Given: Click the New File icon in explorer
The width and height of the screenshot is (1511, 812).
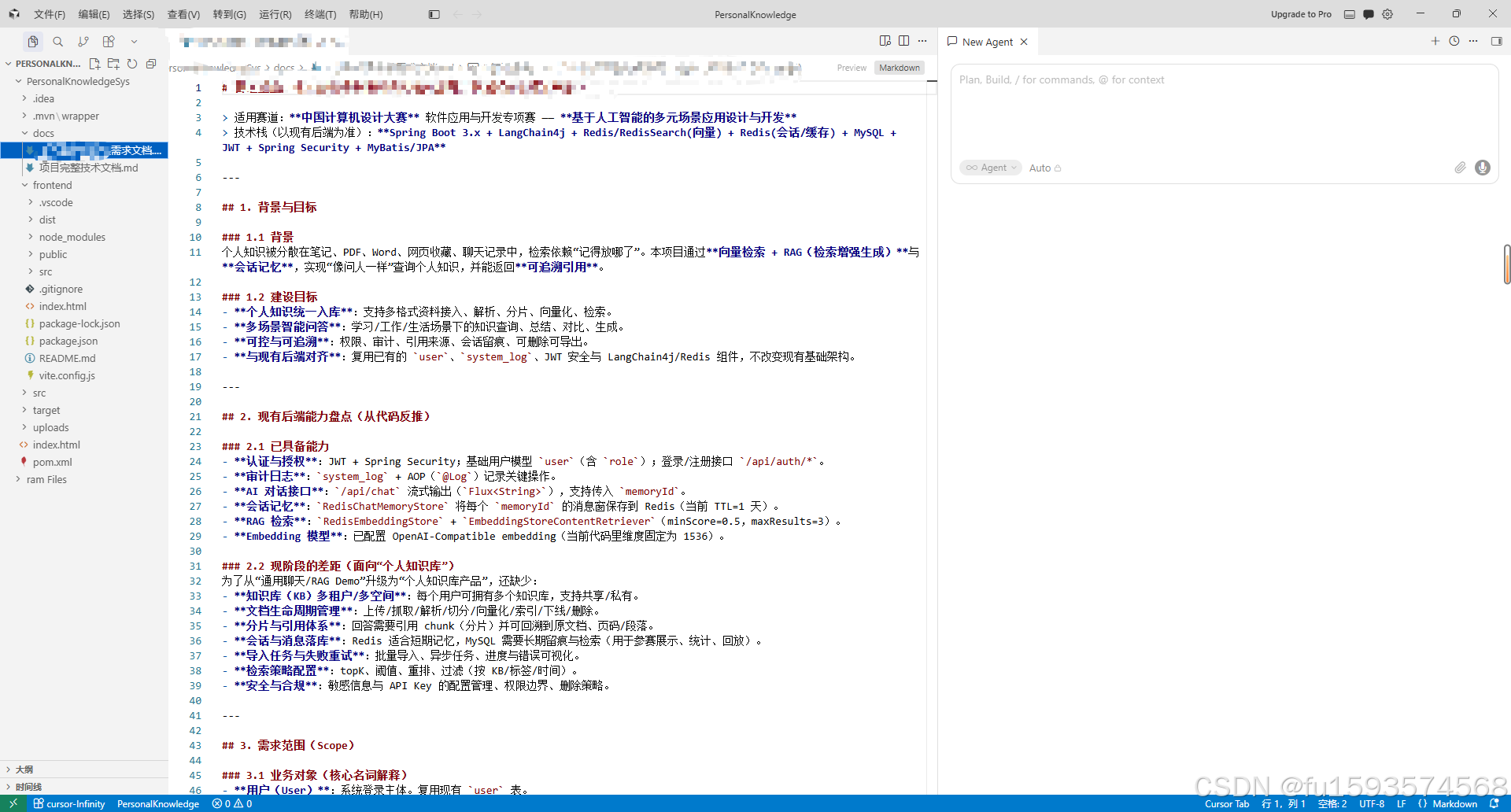Looking at the screenshot, I should (x=94, y=64).
